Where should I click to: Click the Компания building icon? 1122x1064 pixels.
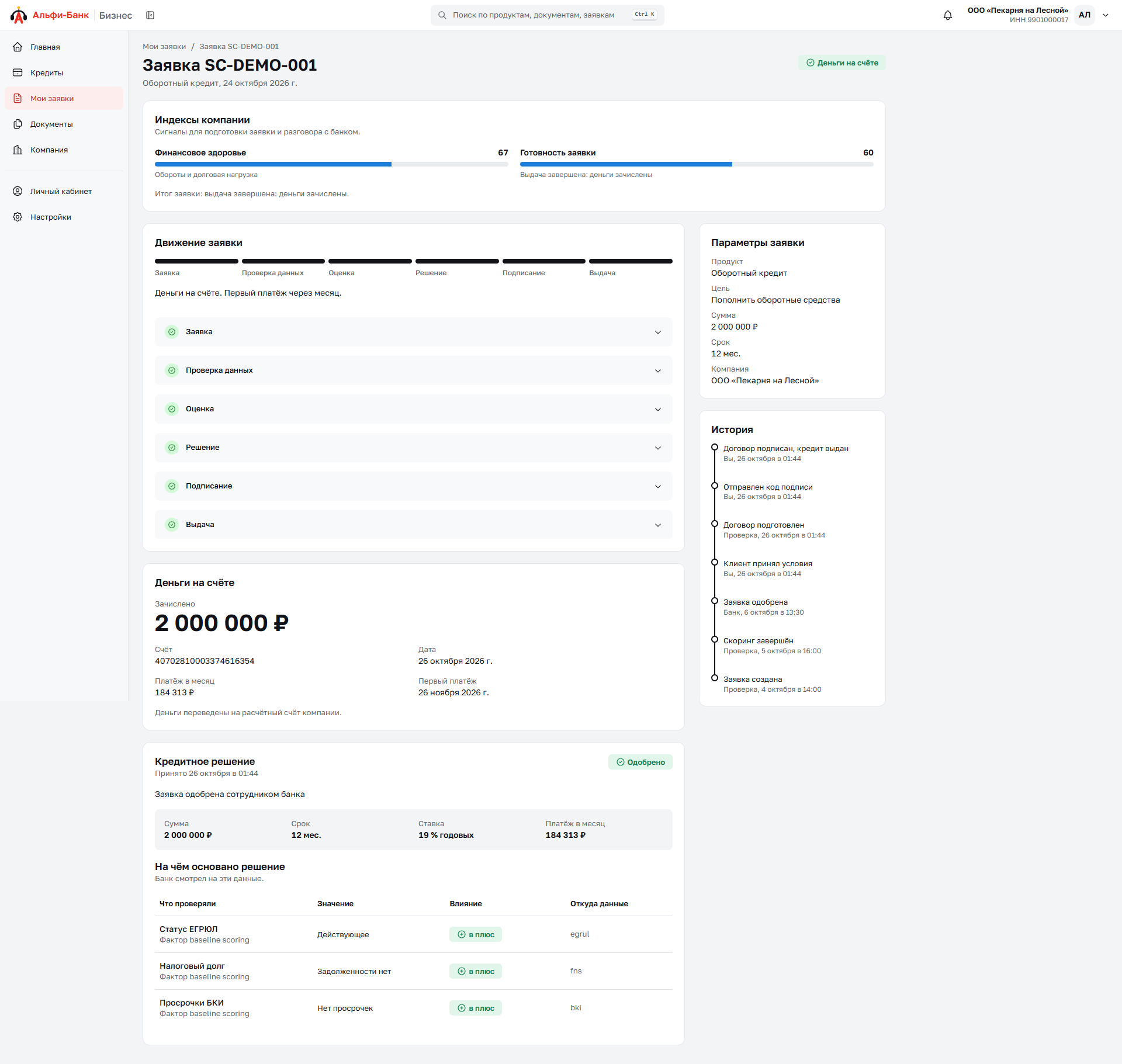point(18,150)
